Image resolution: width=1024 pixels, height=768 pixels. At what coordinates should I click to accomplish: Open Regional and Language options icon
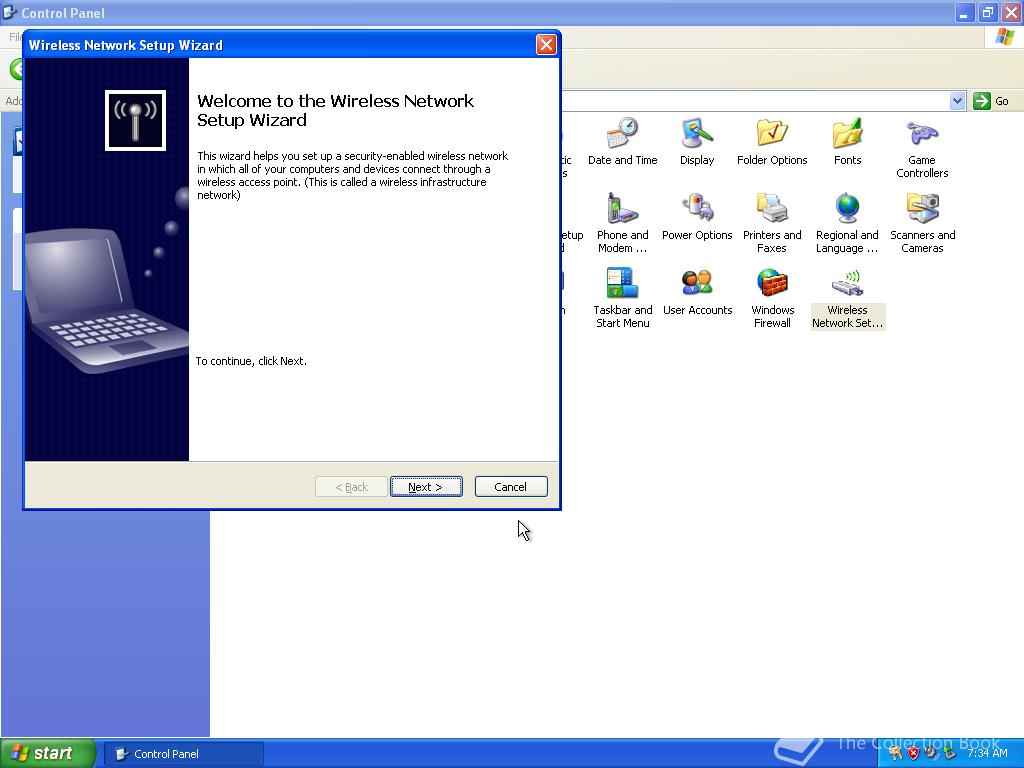847,208
